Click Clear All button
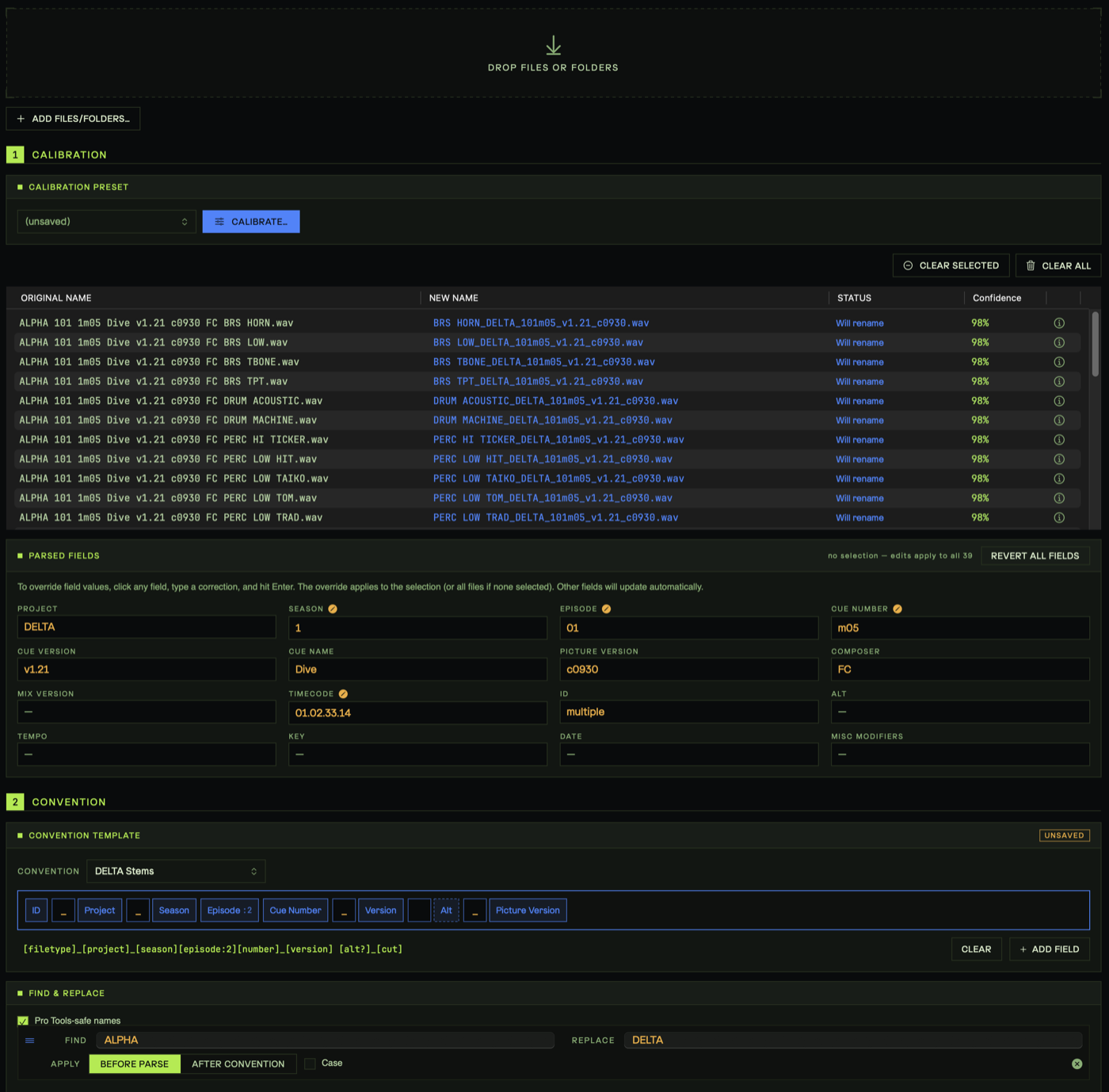 pos(1058,265)
